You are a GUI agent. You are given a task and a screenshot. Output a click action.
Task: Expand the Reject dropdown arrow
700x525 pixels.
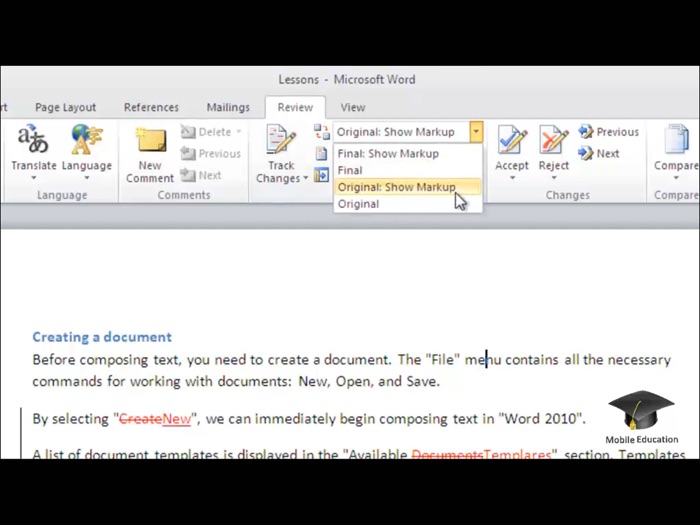[x=554, y=178]
